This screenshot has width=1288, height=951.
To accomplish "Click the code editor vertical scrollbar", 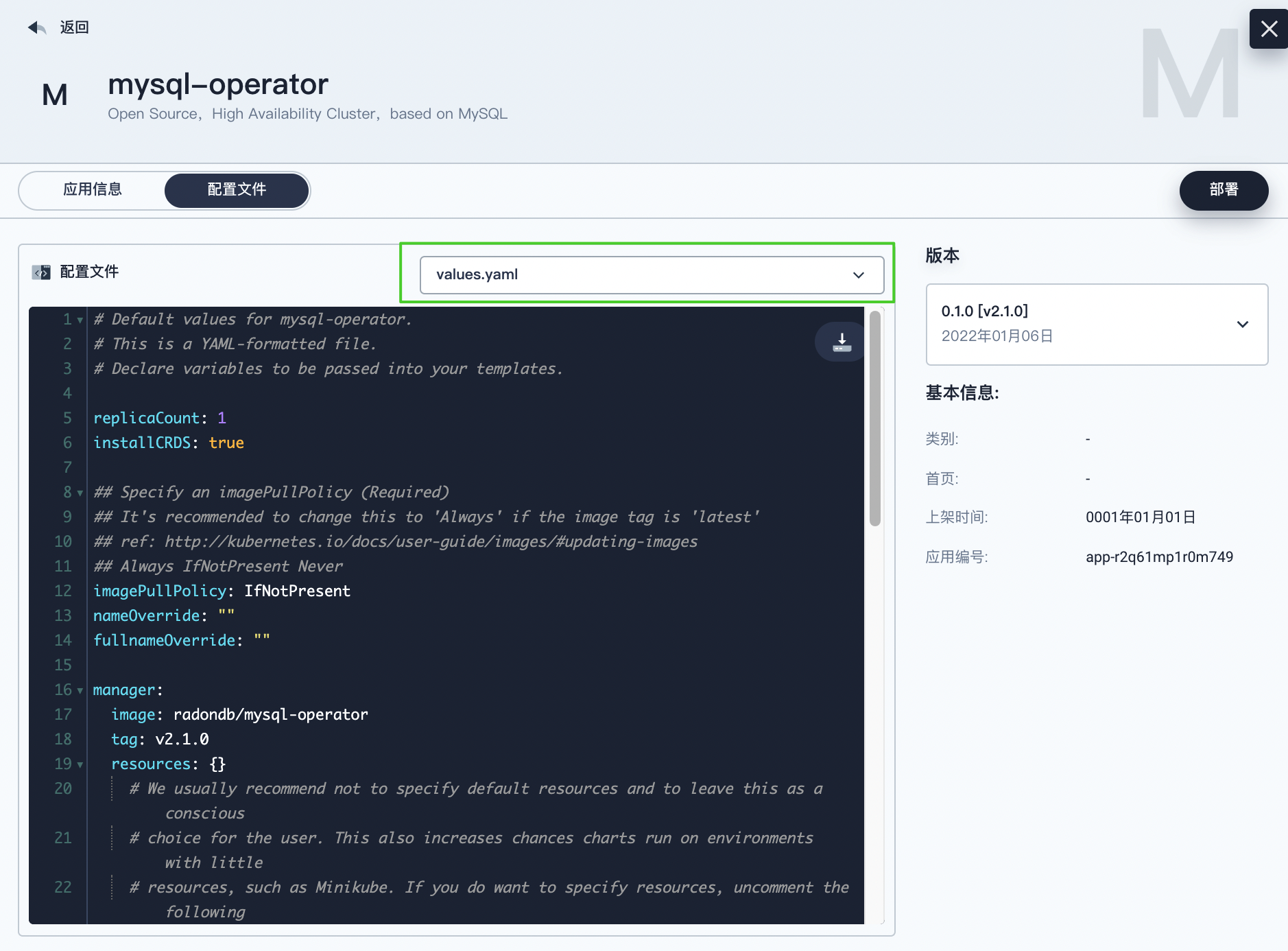I will [874, 419].
